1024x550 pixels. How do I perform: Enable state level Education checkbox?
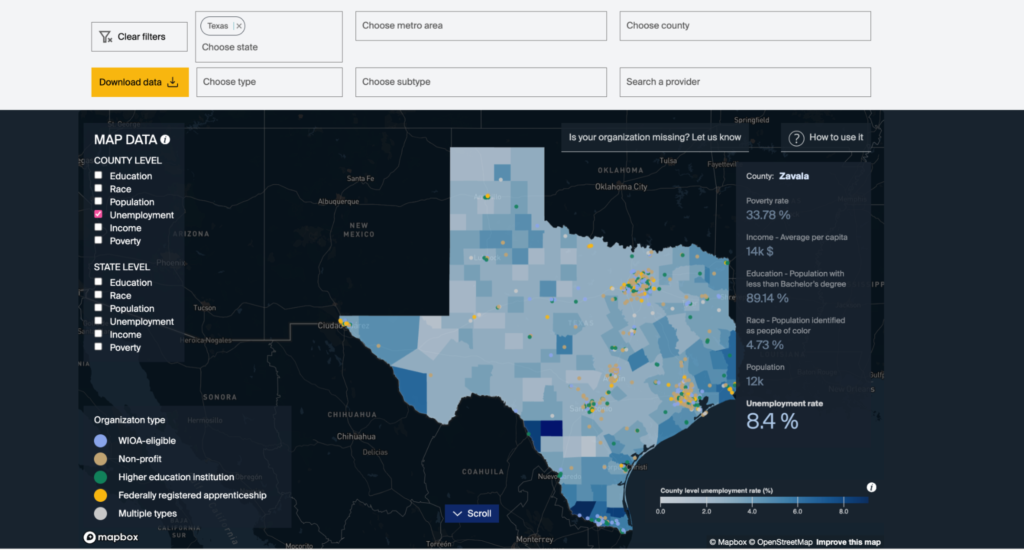tap(98, 282)
